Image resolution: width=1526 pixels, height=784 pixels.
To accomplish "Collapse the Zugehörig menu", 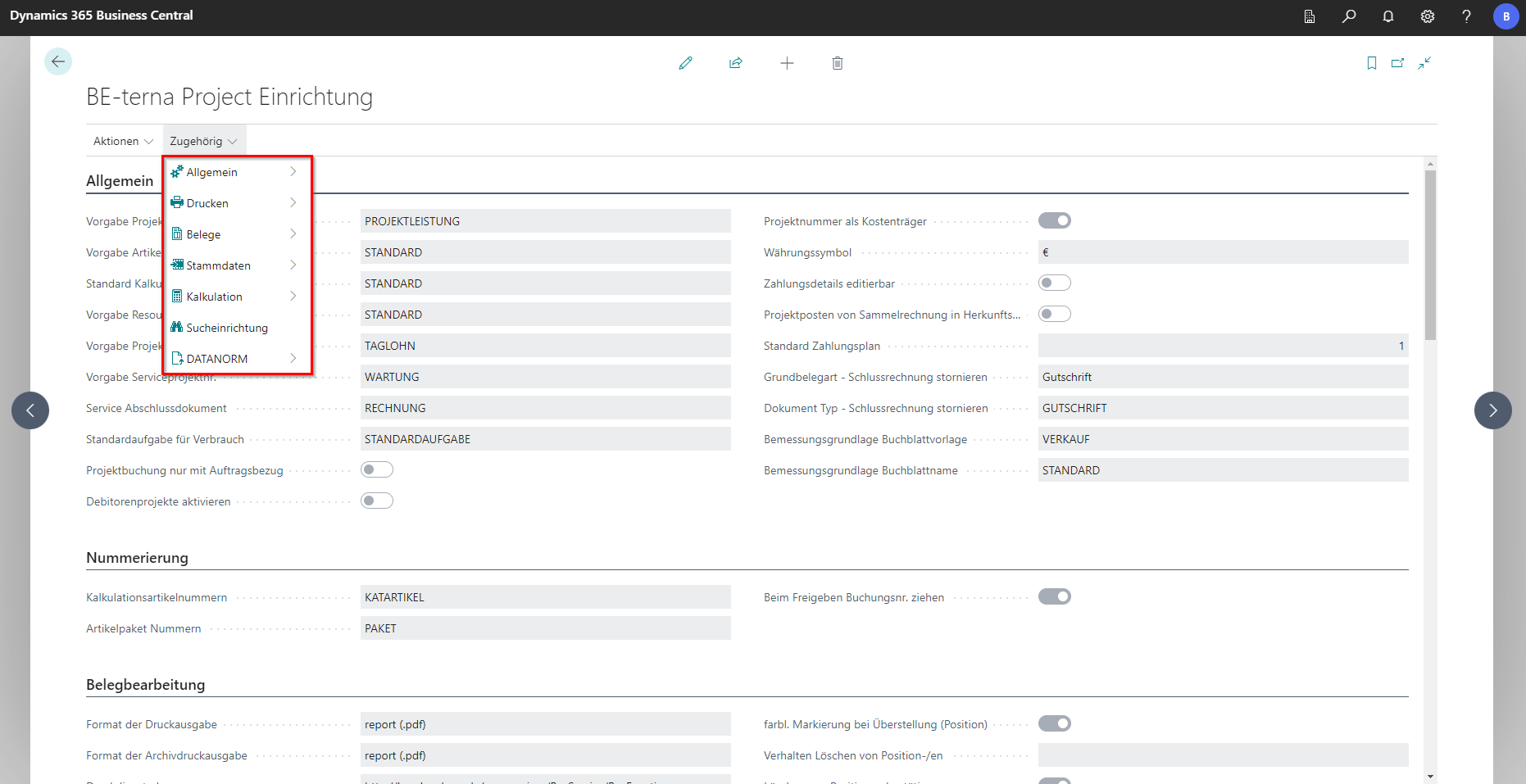I will tap(204, 141).
